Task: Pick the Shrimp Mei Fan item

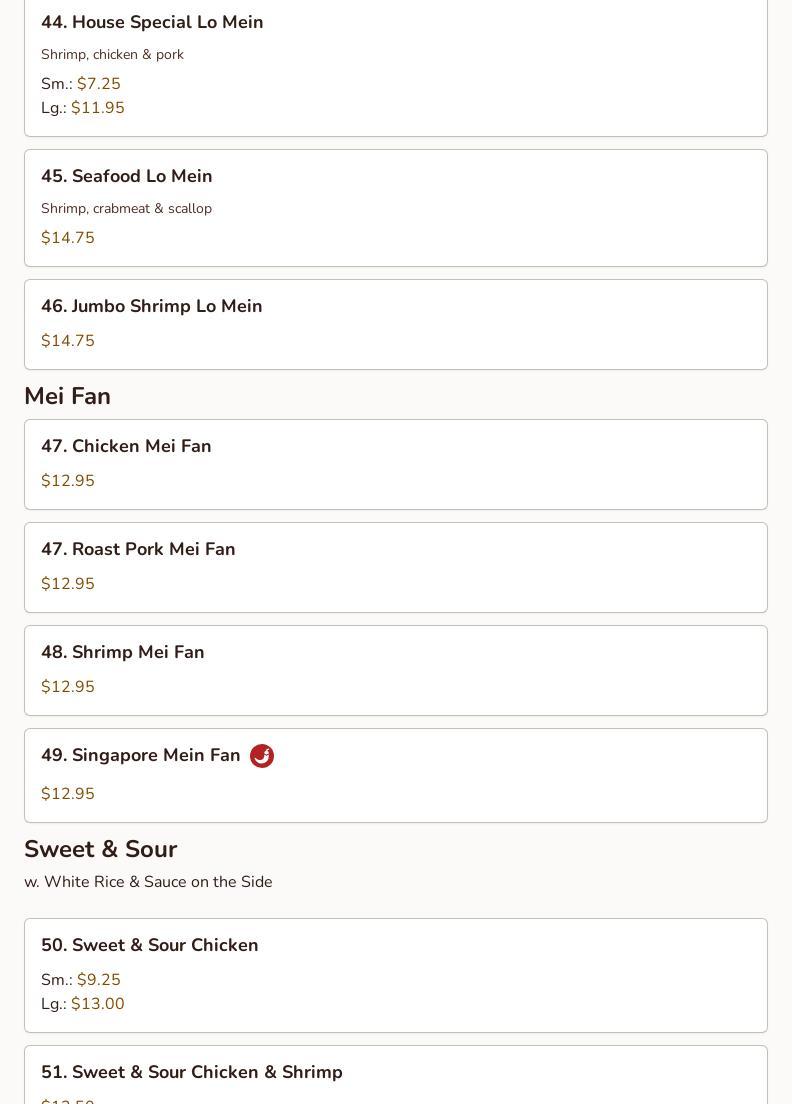Action: click(396, 670)
